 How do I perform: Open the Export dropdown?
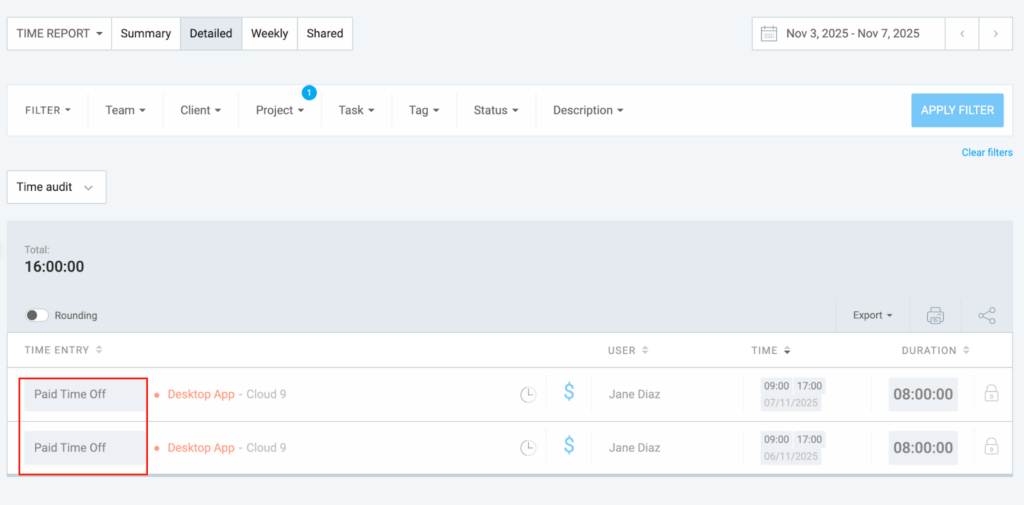coord(872,315)
